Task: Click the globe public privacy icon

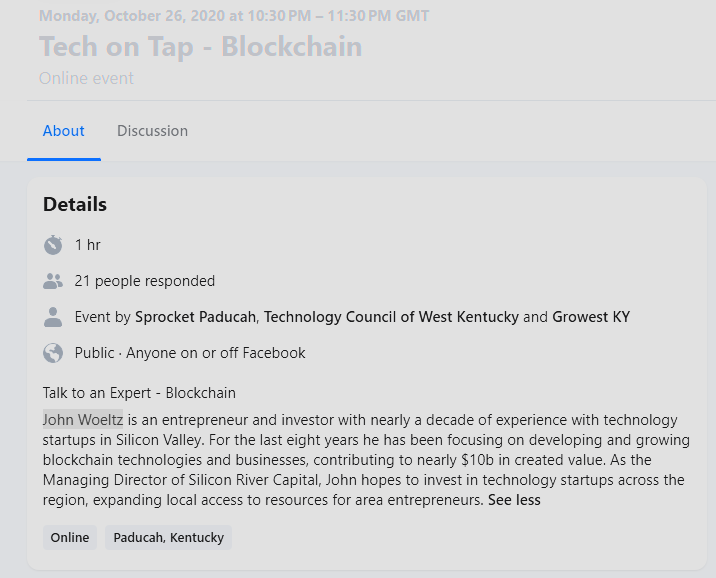Action: [53, 353]
